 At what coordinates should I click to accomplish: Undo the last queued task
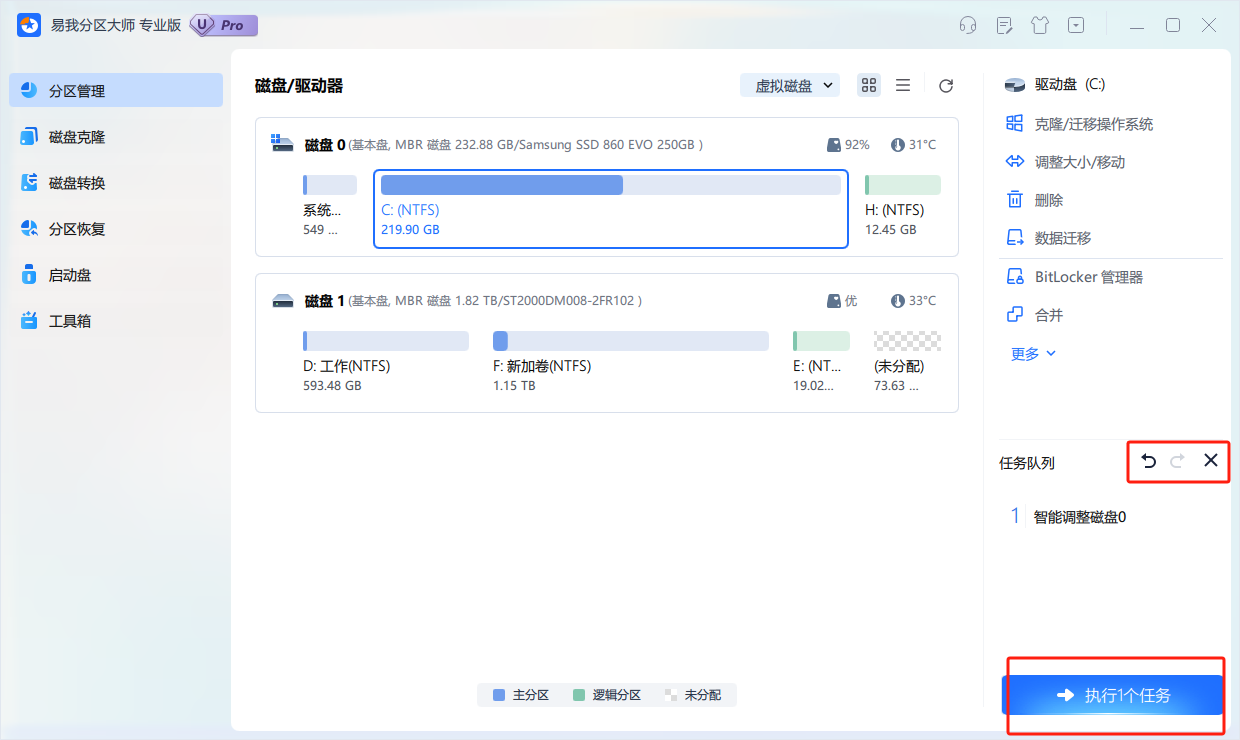(x=1149, y=461)
